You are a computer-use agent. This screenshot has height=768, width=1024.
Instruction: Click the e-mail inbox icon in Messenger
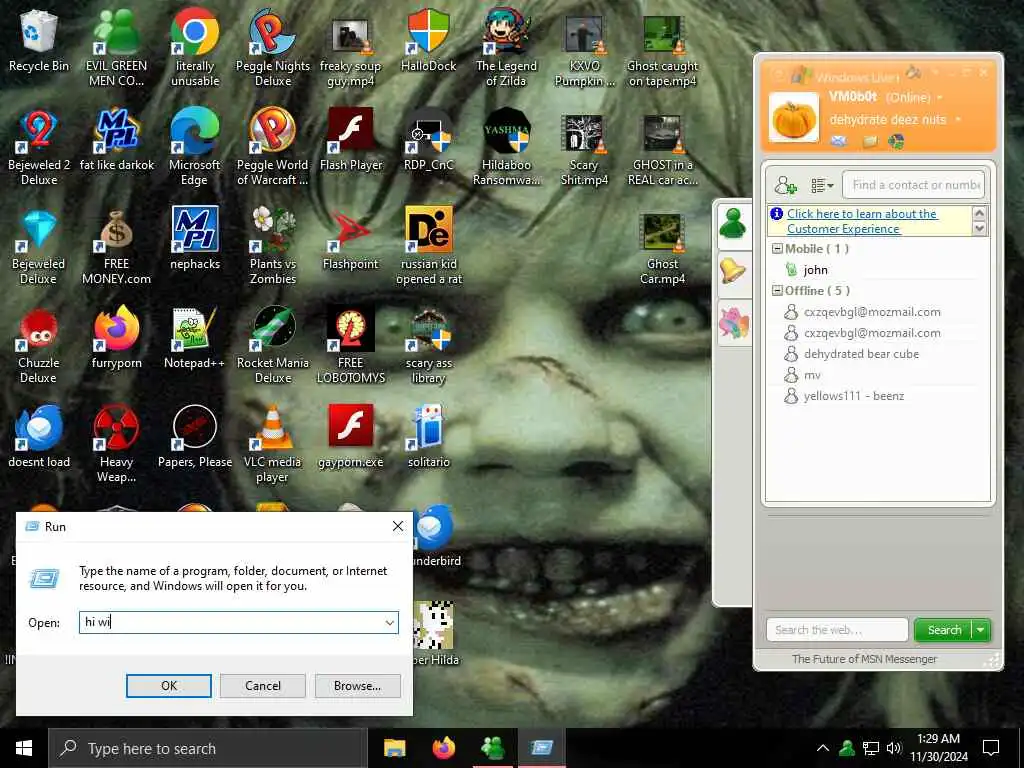[x=839, y=140]
